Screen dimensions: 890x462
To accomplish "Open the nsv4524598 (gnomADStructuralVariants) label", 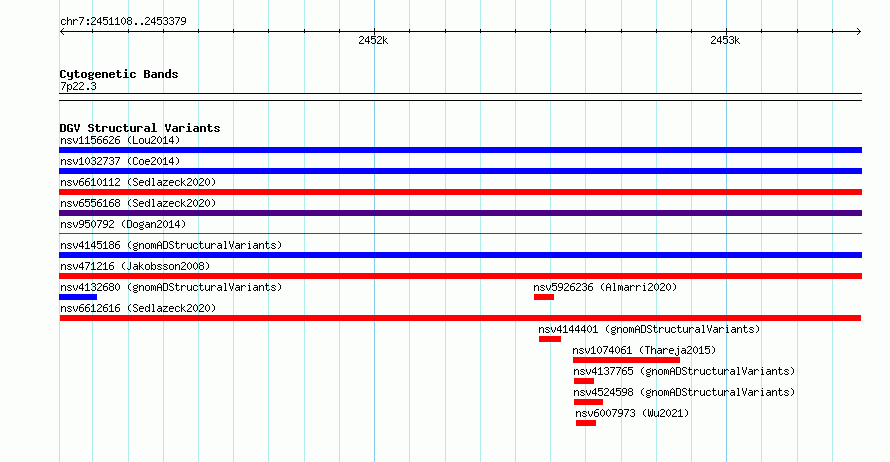I will [x=684, y=392].
